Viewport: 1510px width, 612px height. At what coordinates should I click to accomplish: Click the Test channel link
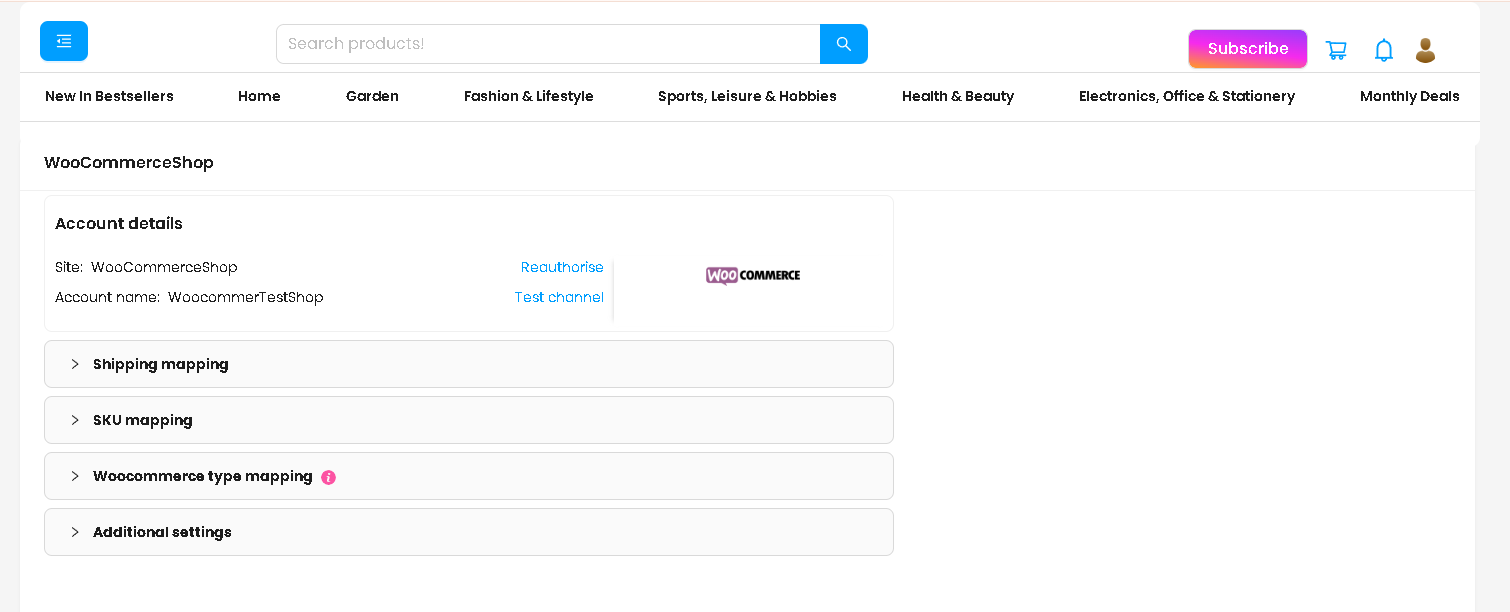(x=559, y=297)
